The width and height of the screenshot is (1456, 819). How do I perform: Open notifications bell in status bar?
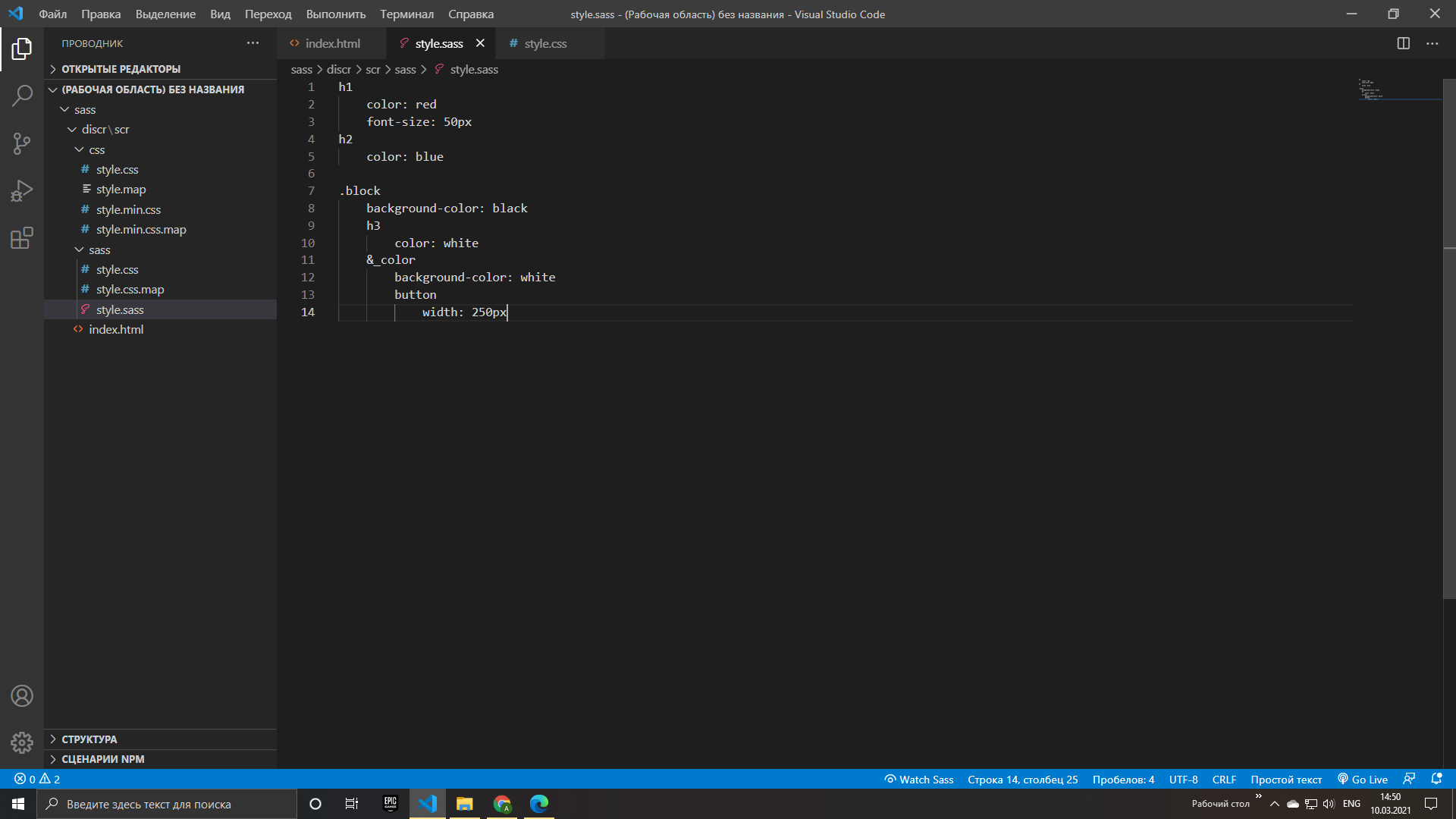click(1436, 780)
